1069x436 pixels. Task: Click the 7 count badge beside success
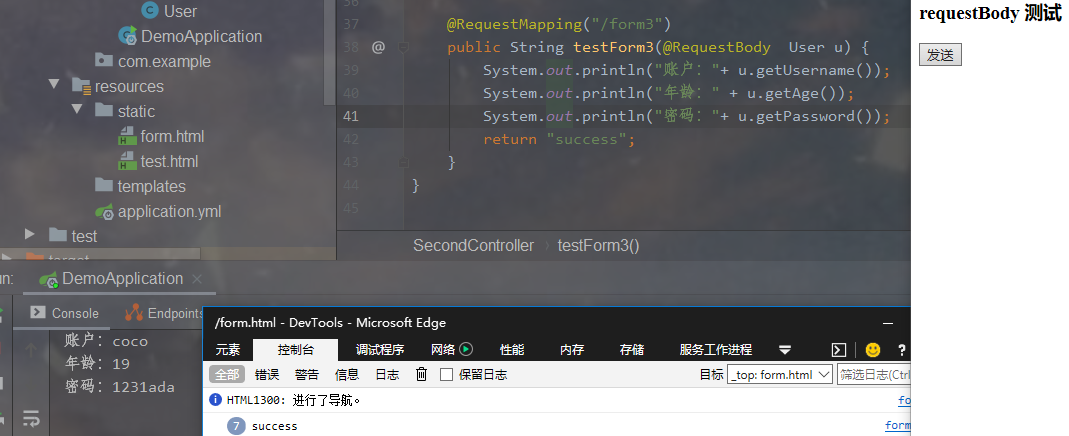236,426
